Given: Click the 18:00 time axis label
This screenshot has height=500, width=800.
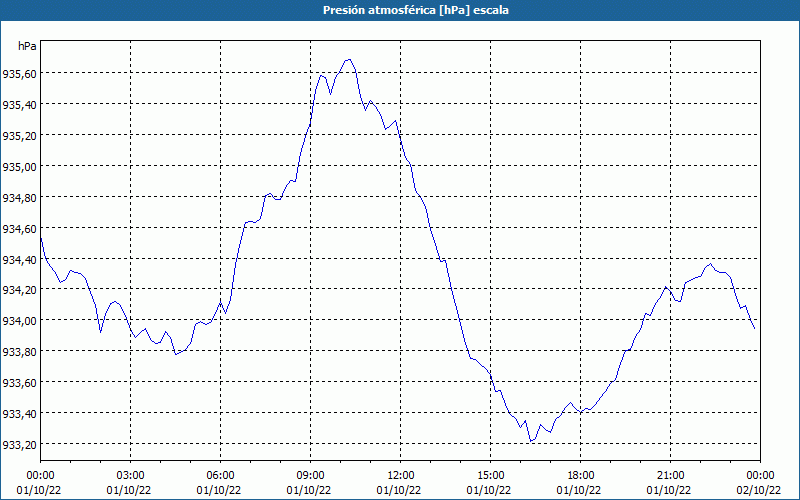Looking at the screenshot, I should (x=581, y=476).
